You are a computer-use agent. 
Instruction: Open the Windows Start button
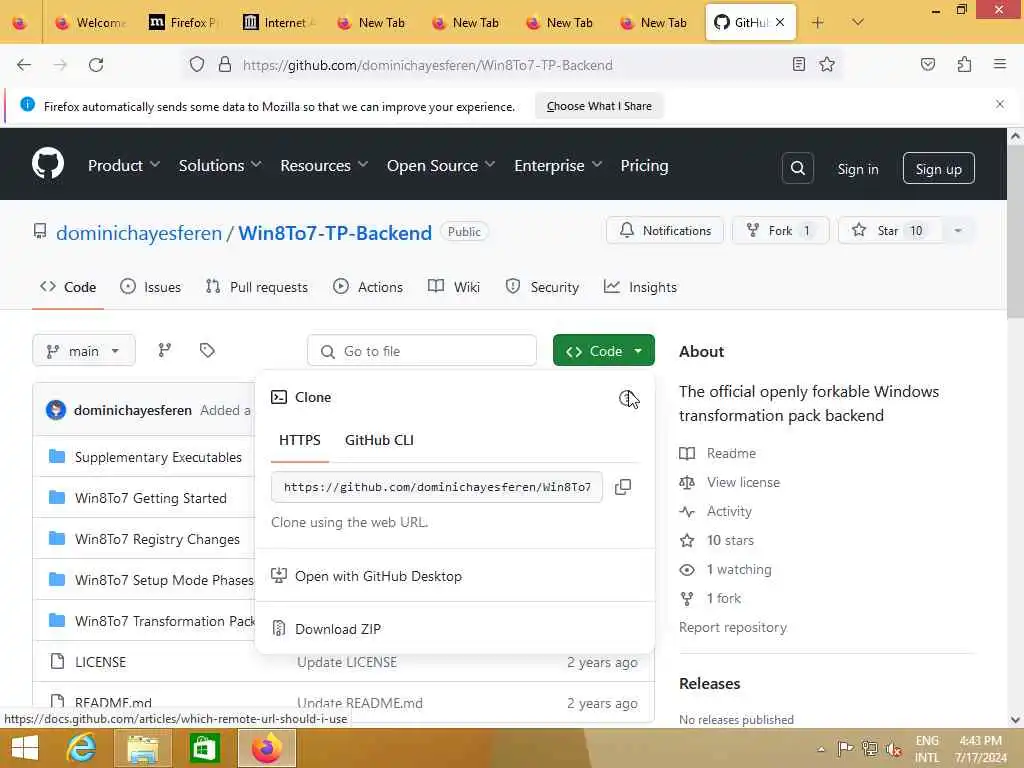click(25, 748)
